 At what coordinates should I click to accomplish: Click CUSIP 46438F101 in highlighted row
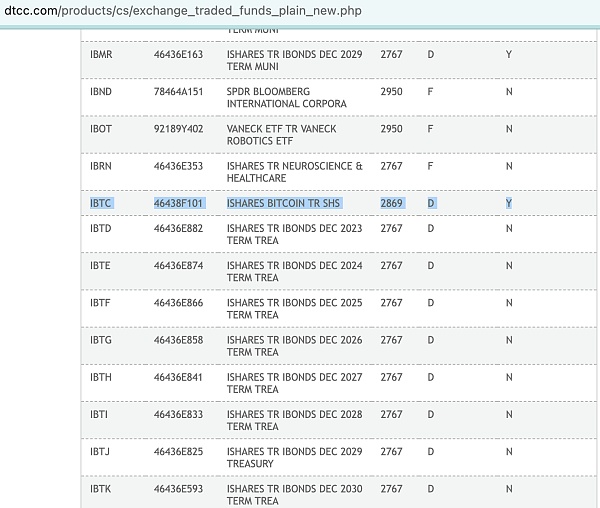pyautogui.click(x=178, y=203)
